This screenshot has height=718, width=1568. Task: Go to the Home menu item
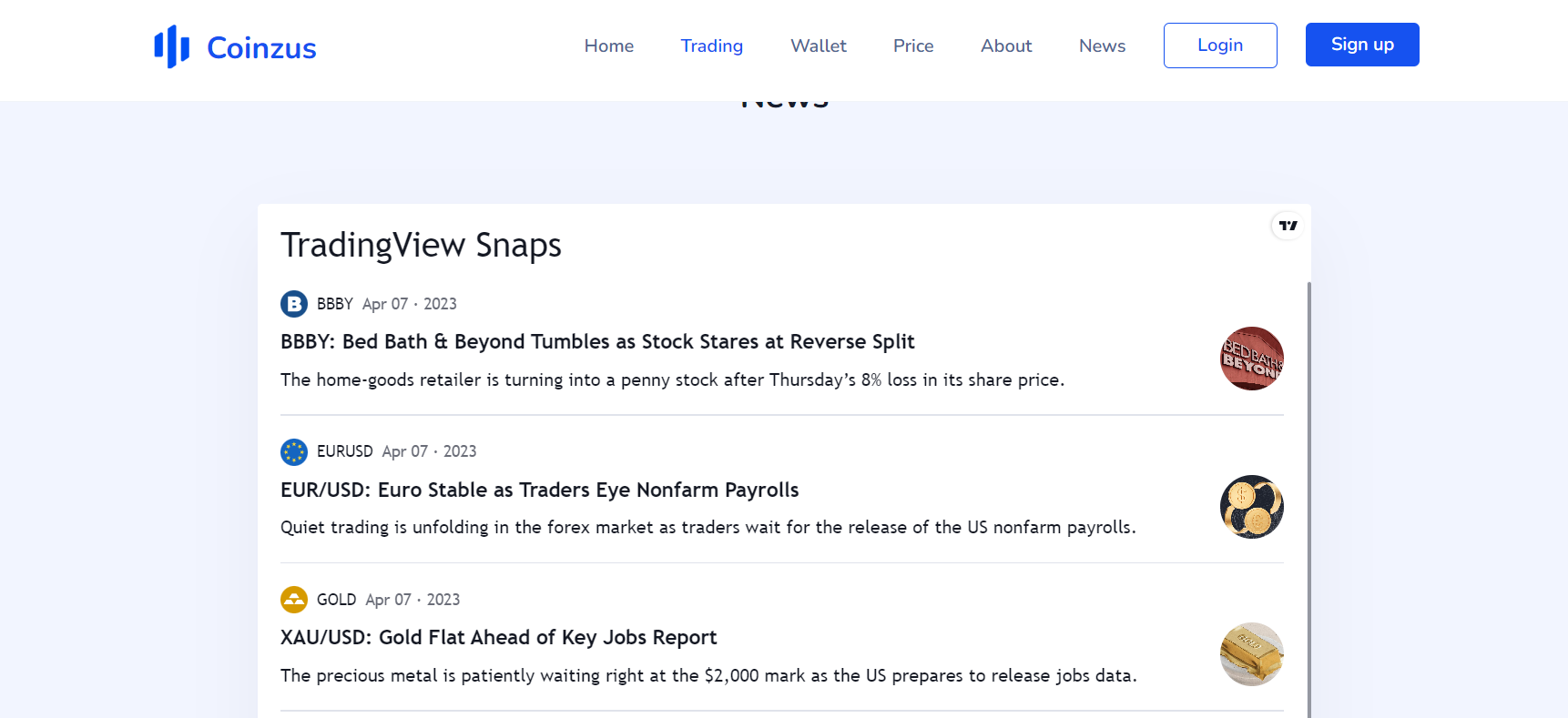[x=609, y=46]
